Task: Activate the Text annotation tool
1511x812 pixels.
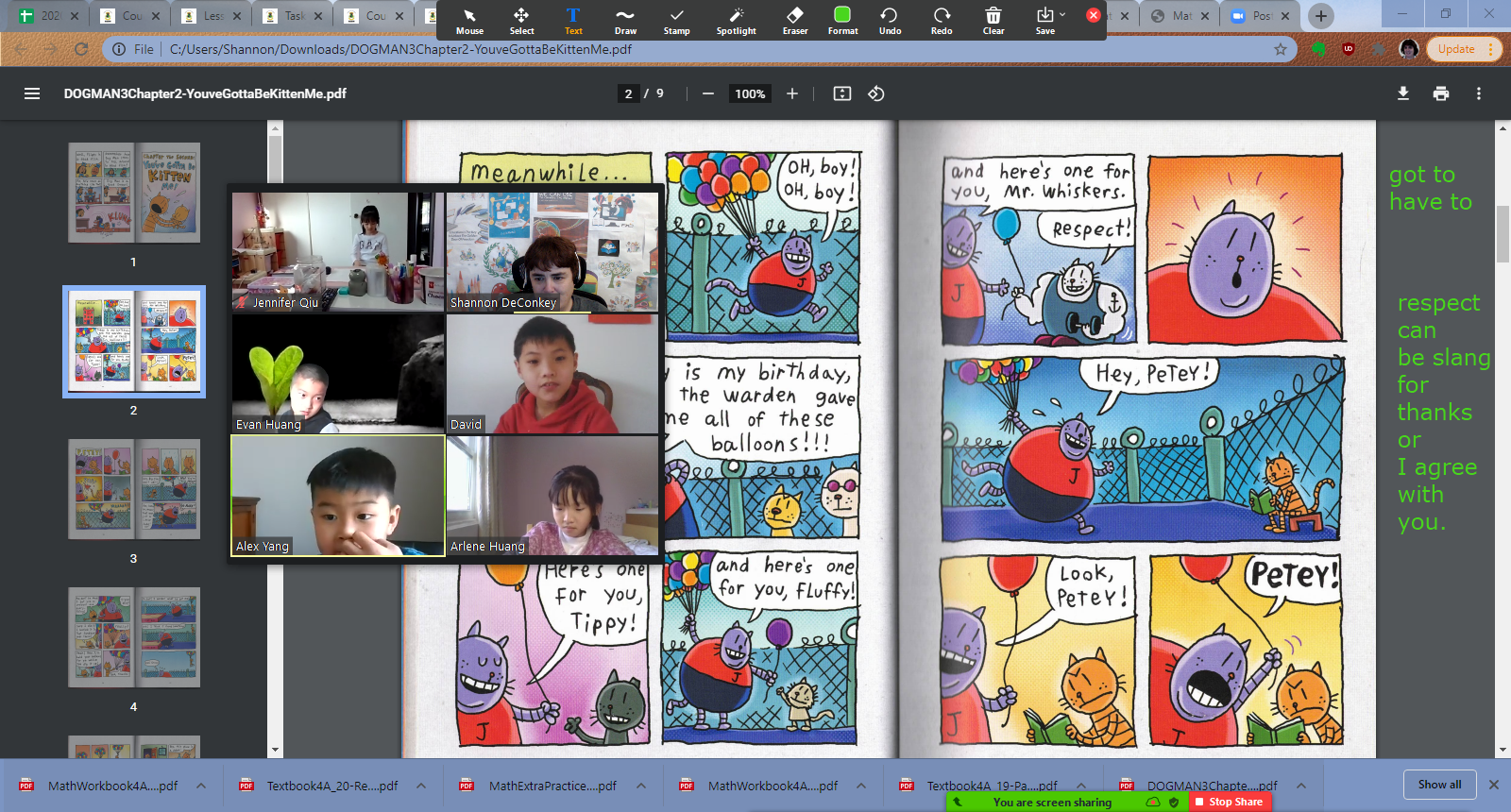Action: [573, 21]
